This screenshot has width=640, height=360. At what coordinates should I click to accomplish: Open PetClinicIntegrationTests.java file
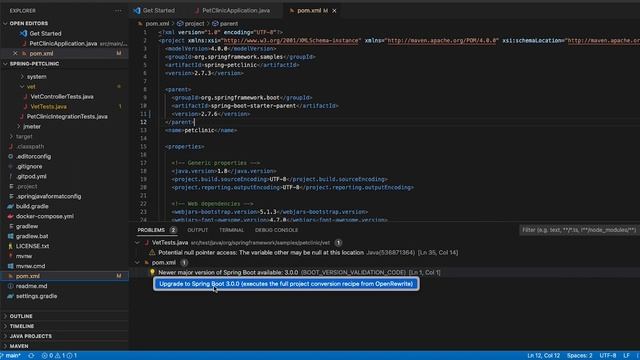(x=67, y=117)
